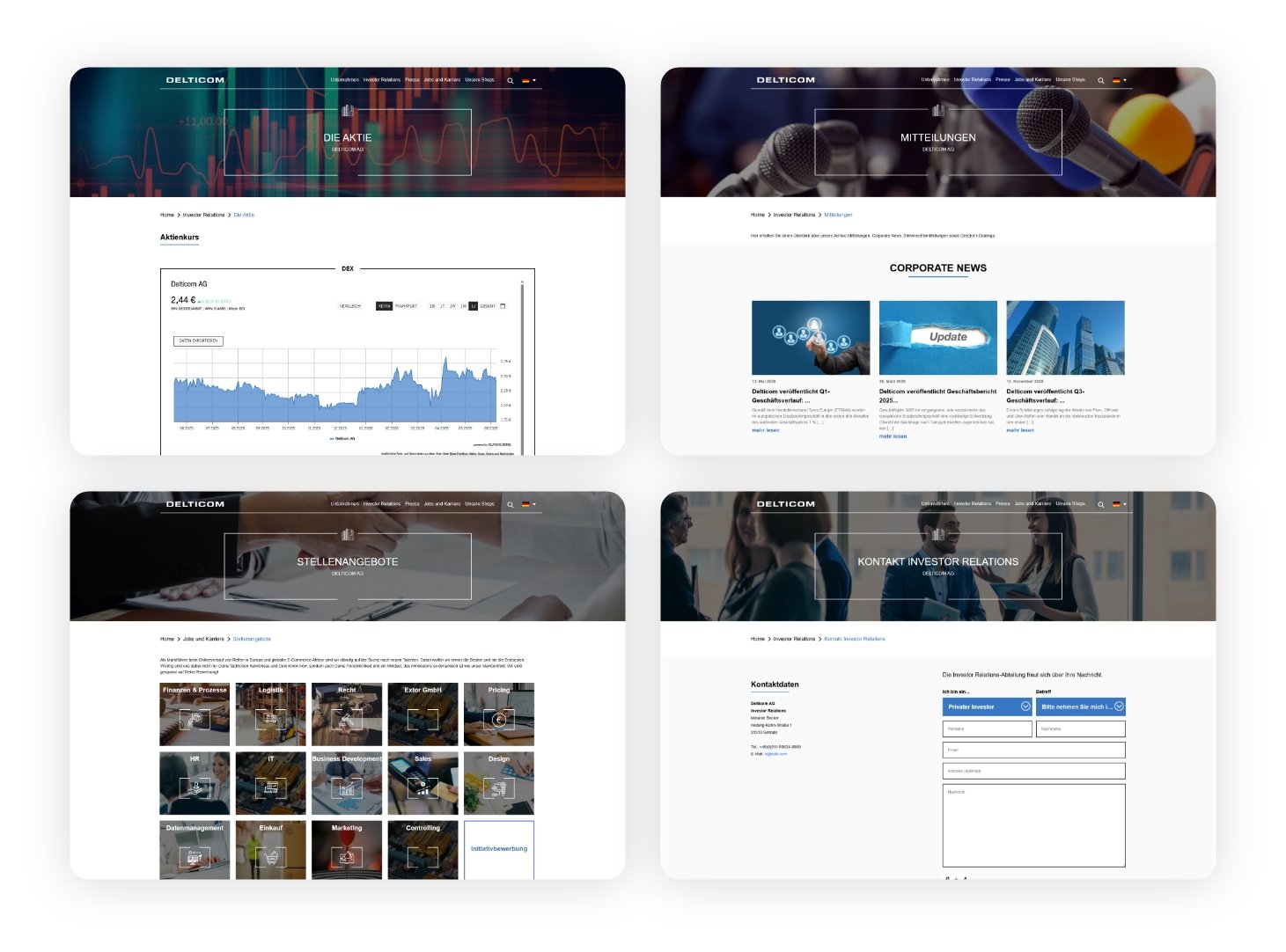Click 'mehr lesen' under the Q1-Geschäftsverlauf news
The width and height of the screenshot is (1286, 952).
pos(765,430)
